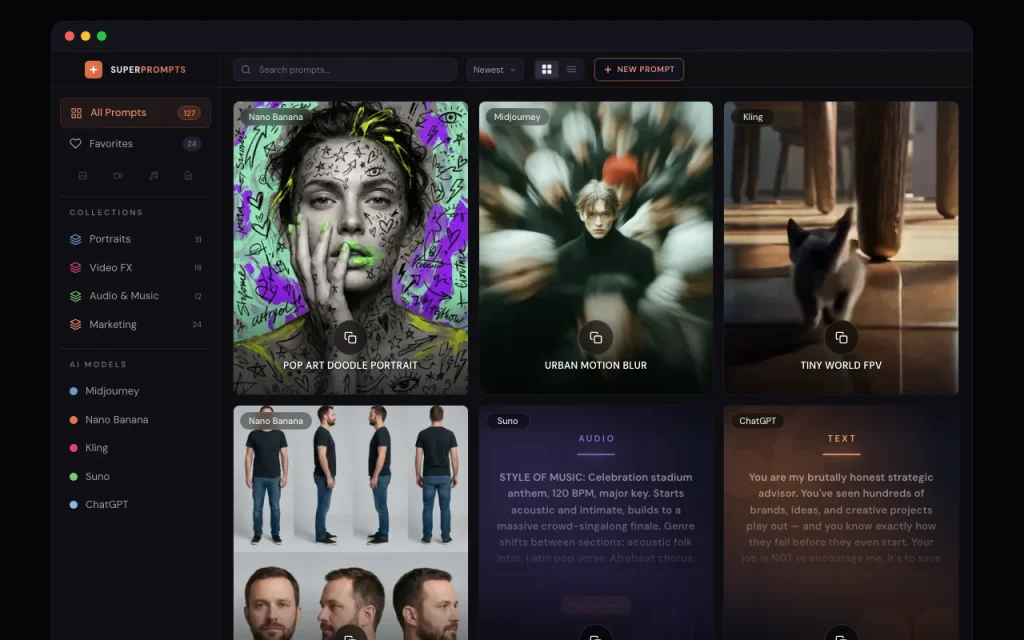Click the Audio & Music collection stack icon
This screenshot has width=1024, height=640.
76,296
